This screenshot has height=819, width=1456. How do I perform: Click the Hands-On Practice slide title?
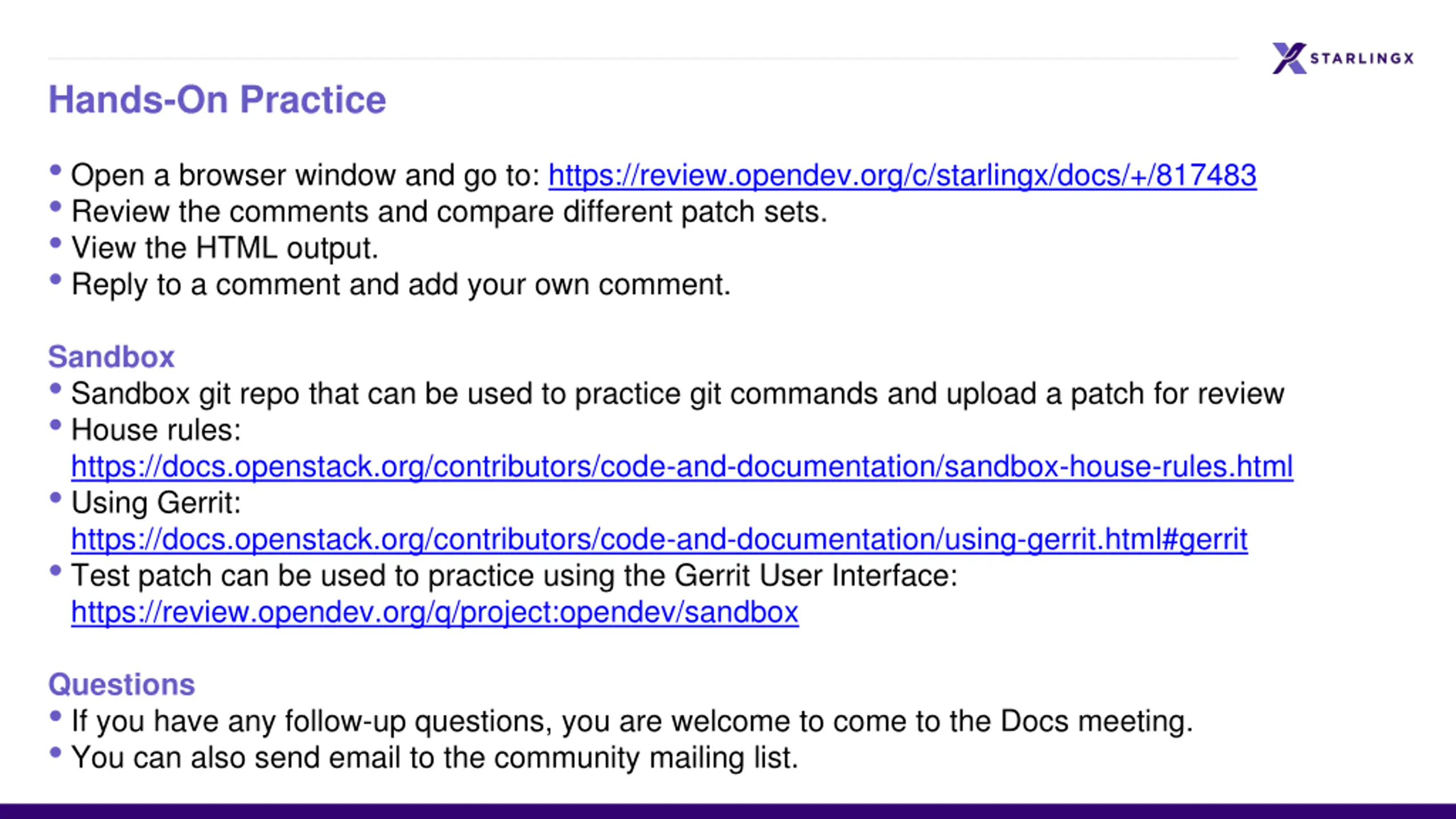click(217, 100)
